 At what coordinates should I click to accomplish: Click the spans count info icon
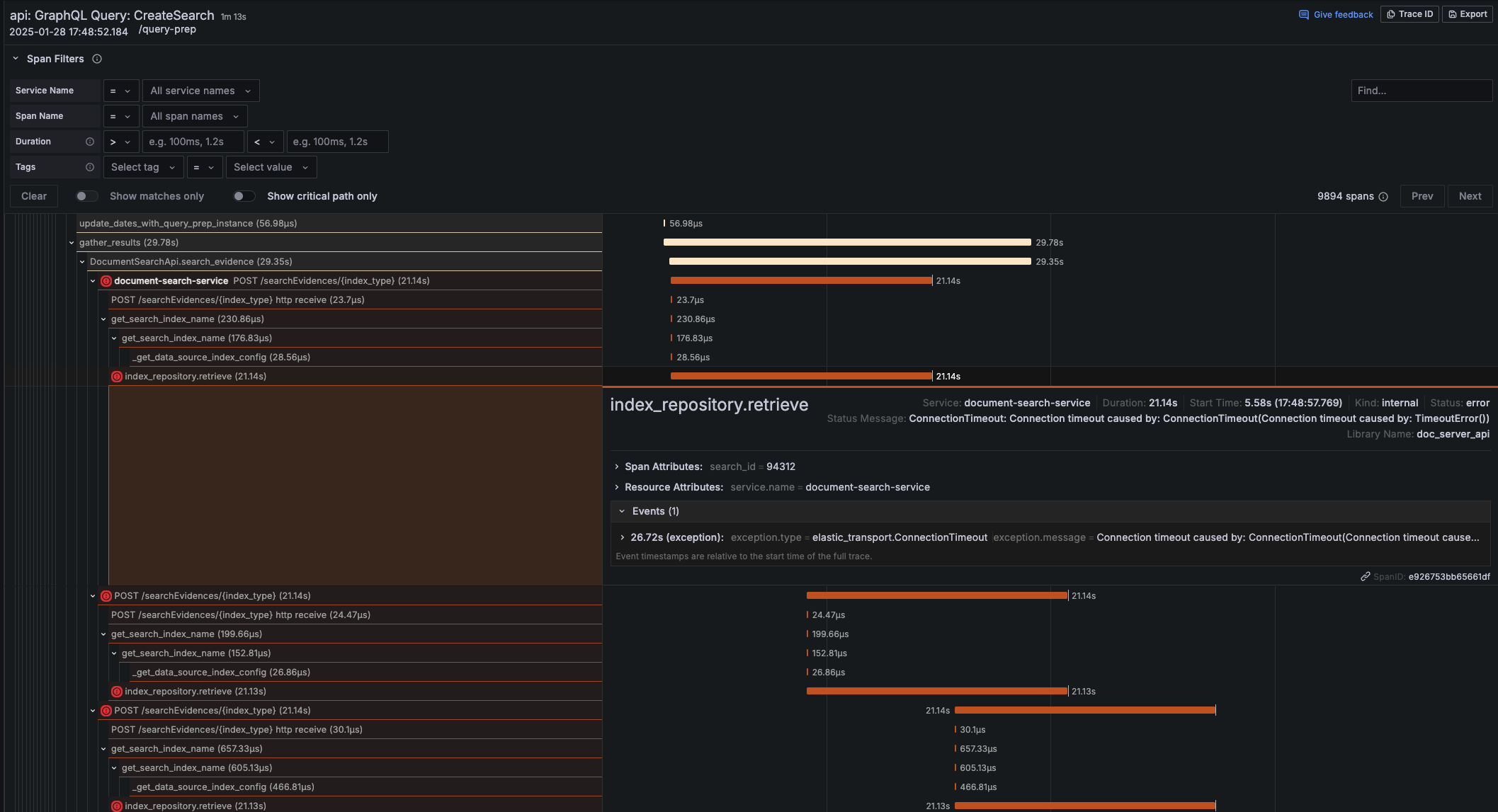1383,197
